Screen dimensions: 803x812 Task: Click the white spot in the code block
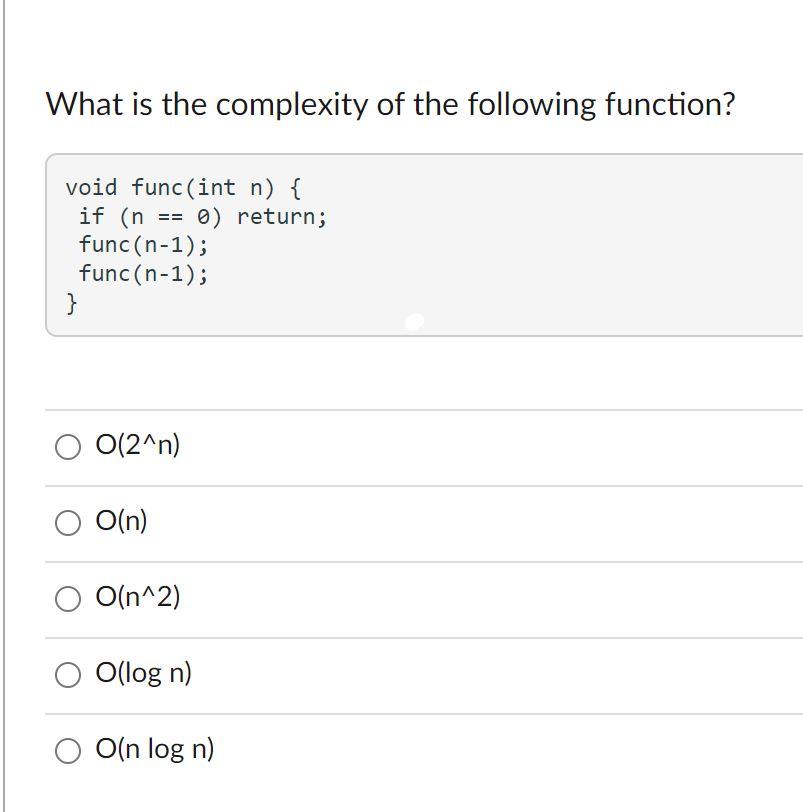(x=414, y=322)
